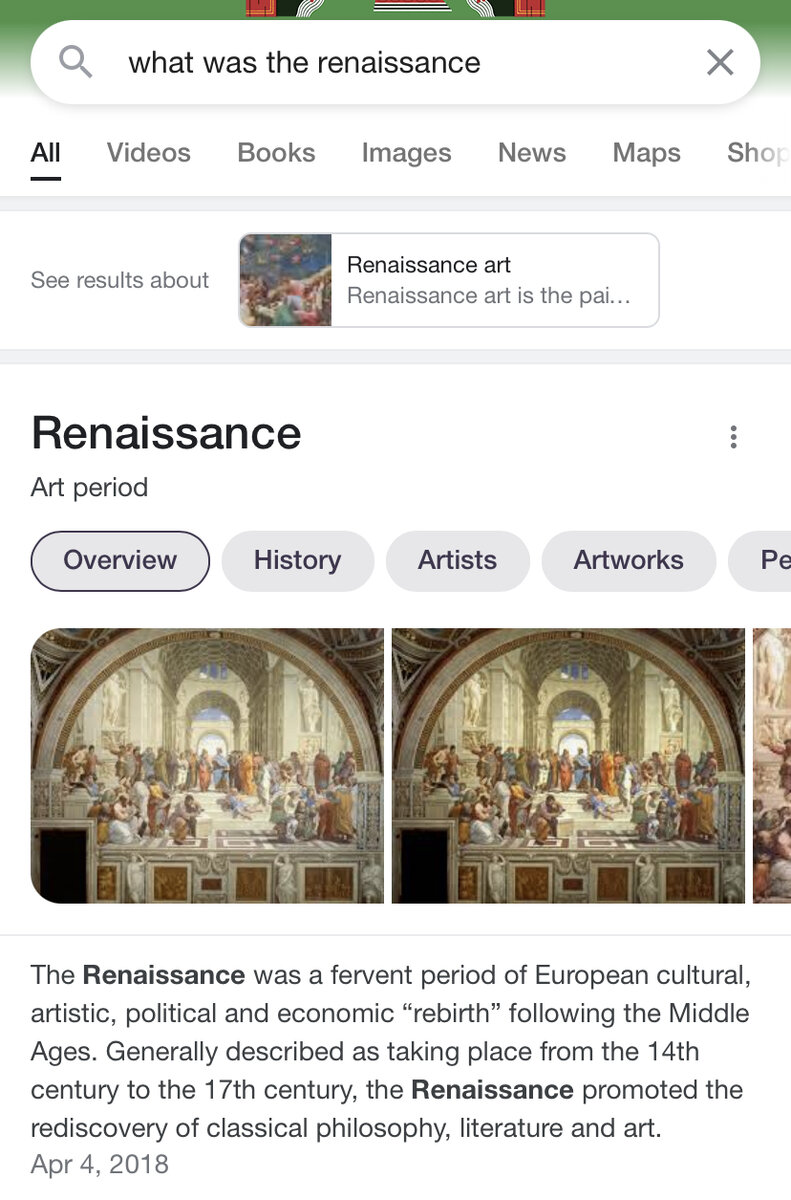Image resolution: width=791 pixels, height=1200 pixels.
Task: Select the History chip
Action: 297,560
